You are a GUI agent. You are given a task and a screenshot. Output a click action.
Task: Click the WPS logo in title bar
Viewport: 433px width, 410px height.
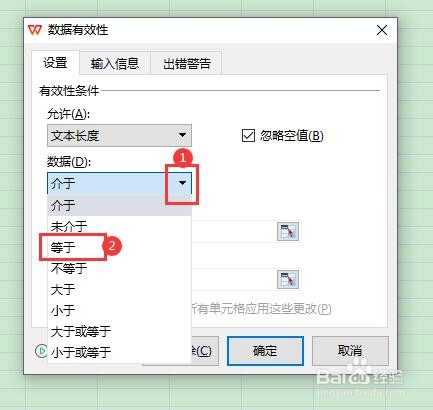click(x=35, y=30)
